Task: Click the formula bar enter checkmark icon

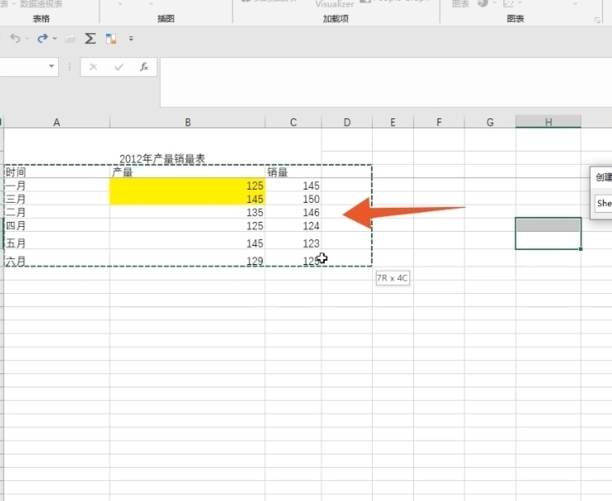Action: click(119, 67)
